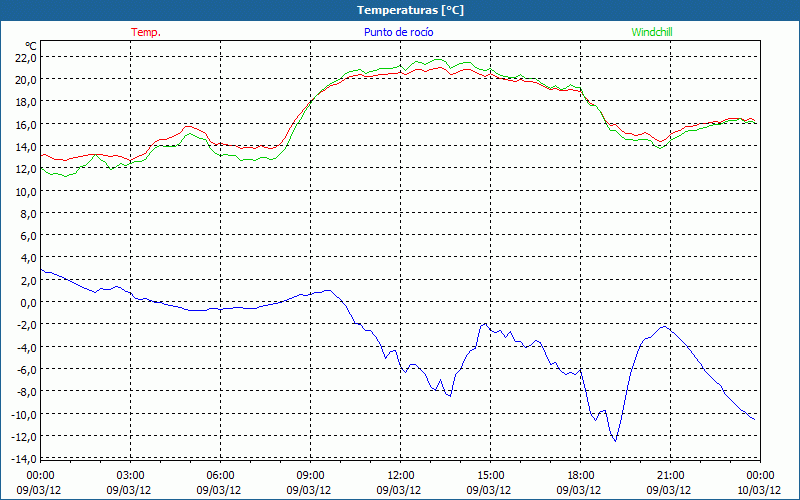Click the Temperaturas [°C] chart title

(410, 10)
